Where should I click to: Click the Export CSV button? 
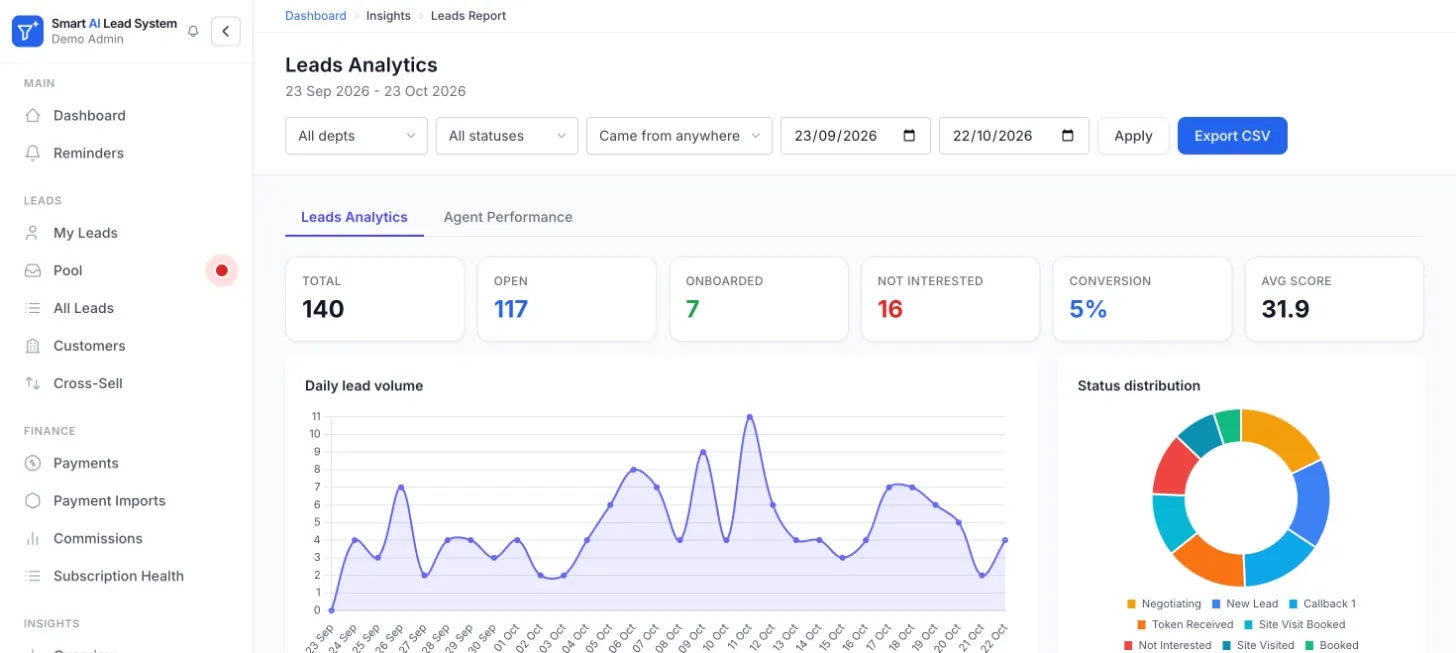pos(1232,136)
